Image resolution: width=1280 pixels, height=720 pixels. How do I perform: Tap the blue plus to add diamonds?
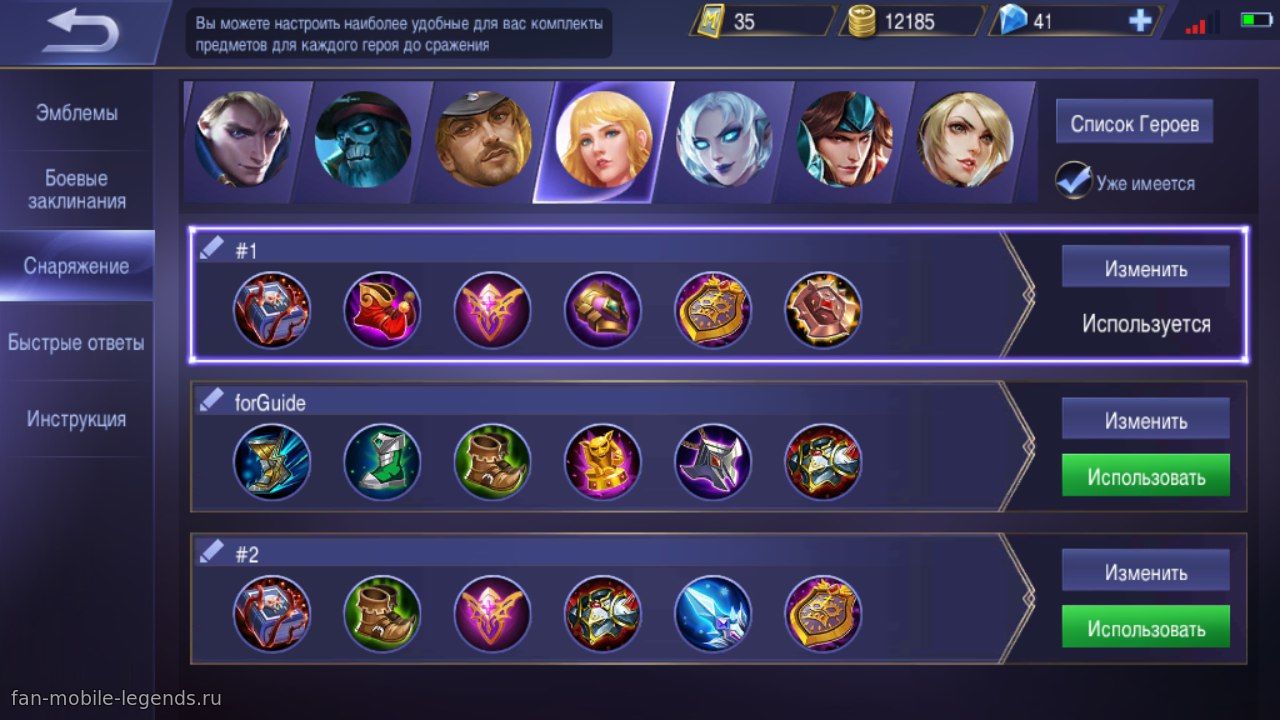1139,21
